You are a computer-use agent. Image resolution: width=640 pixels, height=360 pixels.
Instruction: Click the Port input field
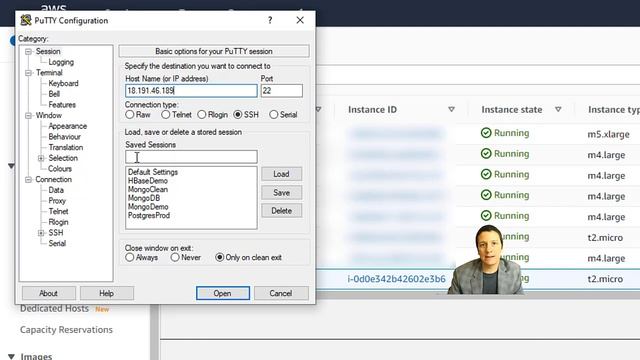(282, 91)
